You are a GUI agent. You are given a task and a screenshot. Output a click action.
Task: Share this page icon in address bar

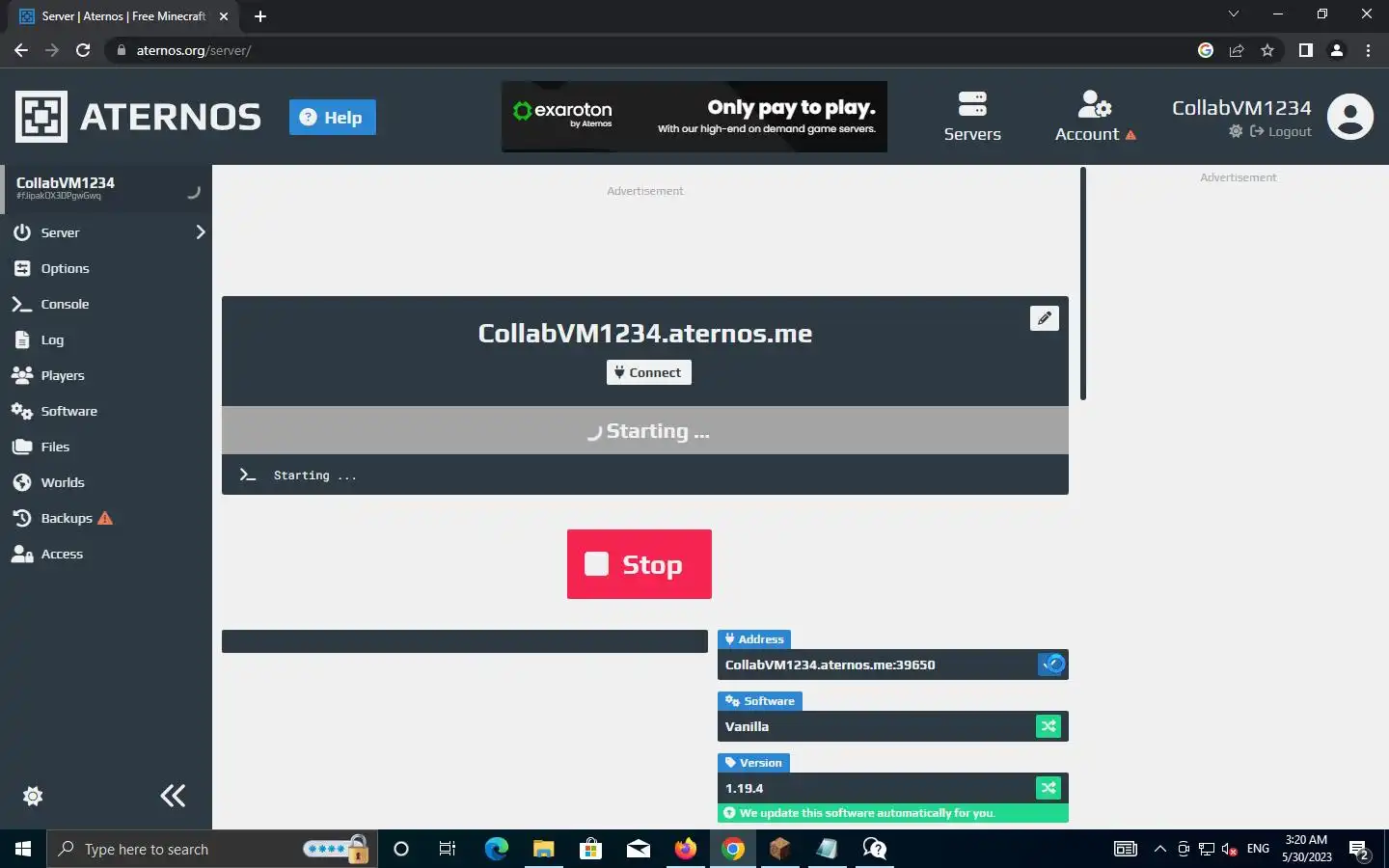[1237, 50]
